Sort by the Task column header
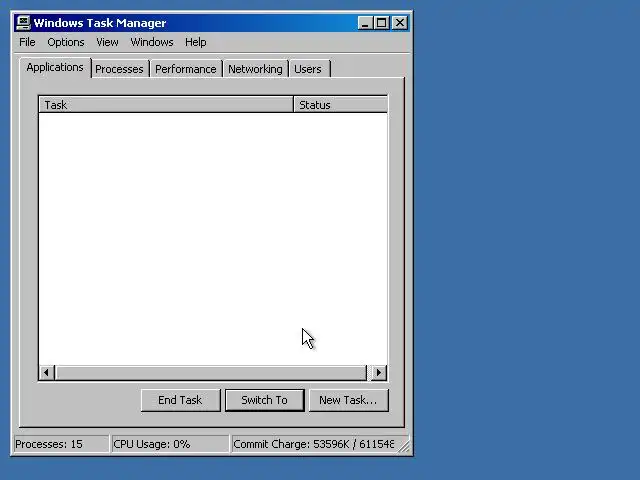Image resolution: width=640 pixels, height=480 pixels. point(166,105)
